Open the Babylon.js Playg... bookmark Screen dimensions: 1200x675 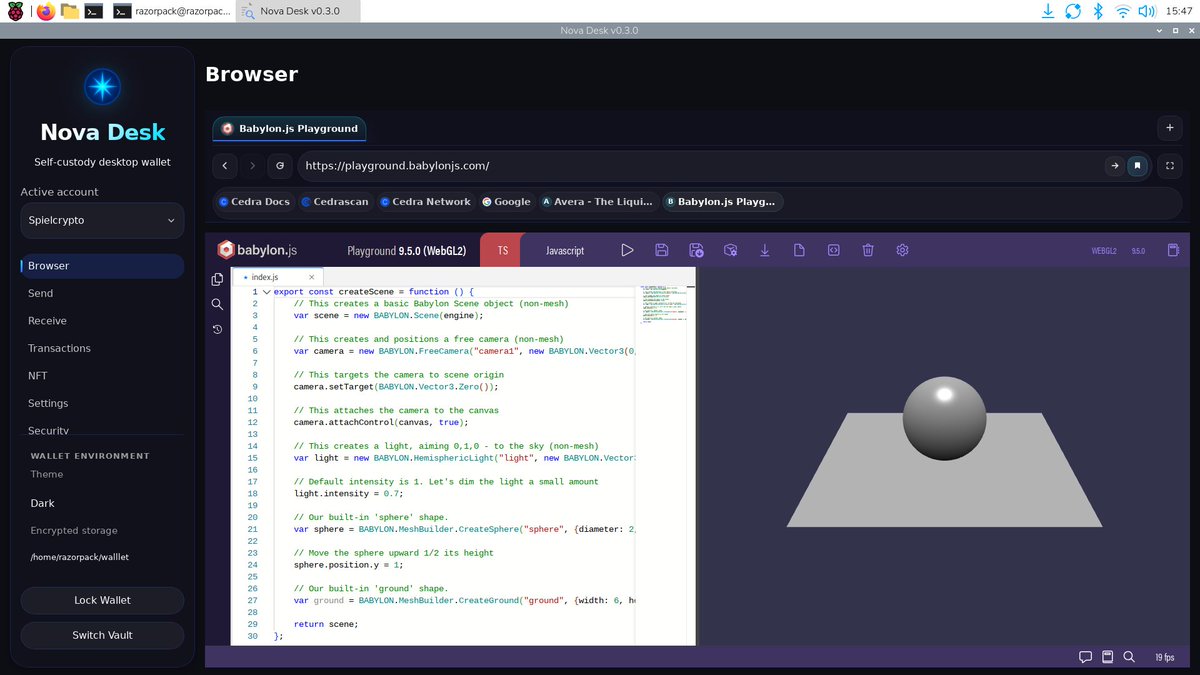[x=721, y=202]
